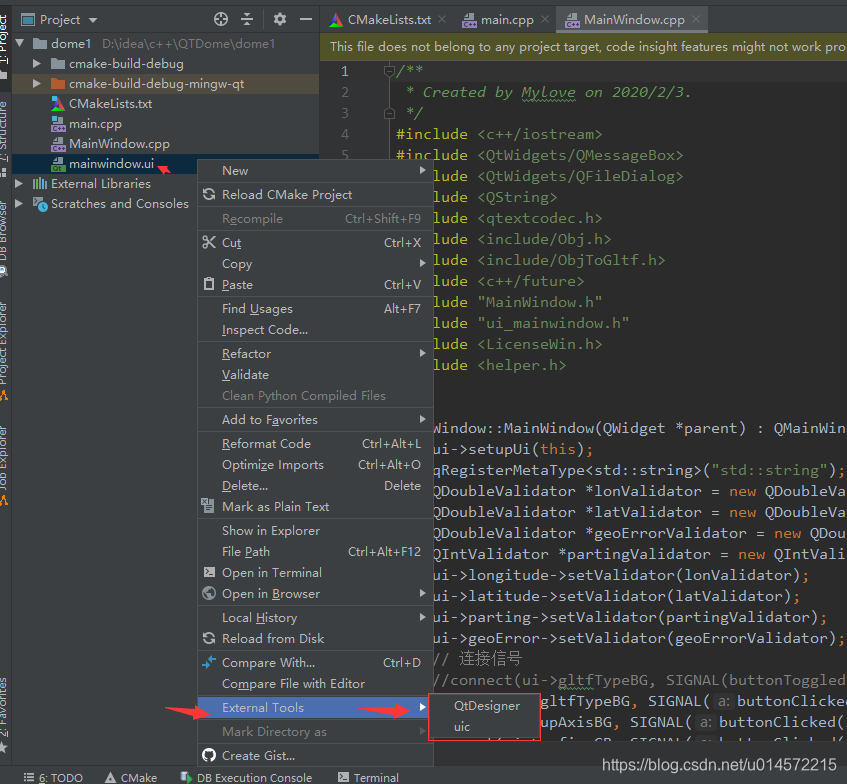Expand the cmake-build-debug folder
Viewport: 847px width, 784px height.
coord(38,65)
